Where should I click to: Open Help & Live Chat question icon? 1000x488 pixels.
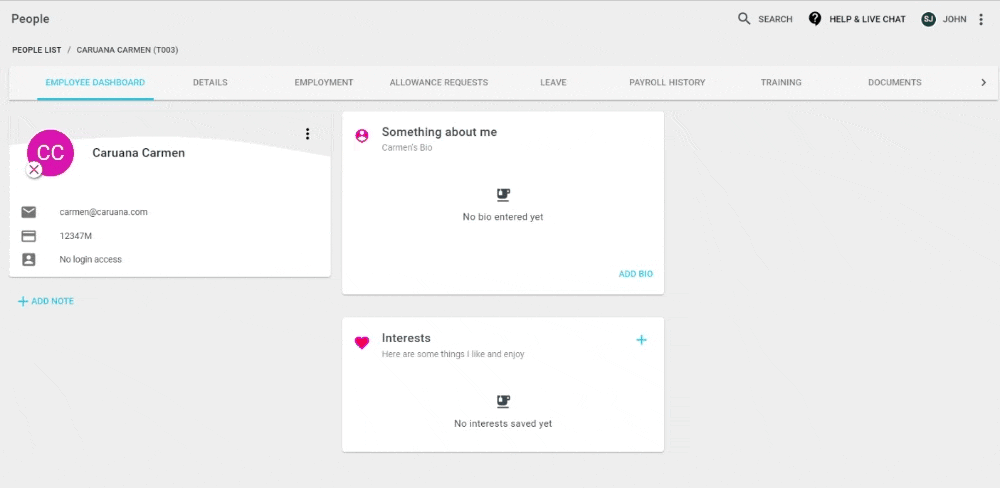[814, 18]
